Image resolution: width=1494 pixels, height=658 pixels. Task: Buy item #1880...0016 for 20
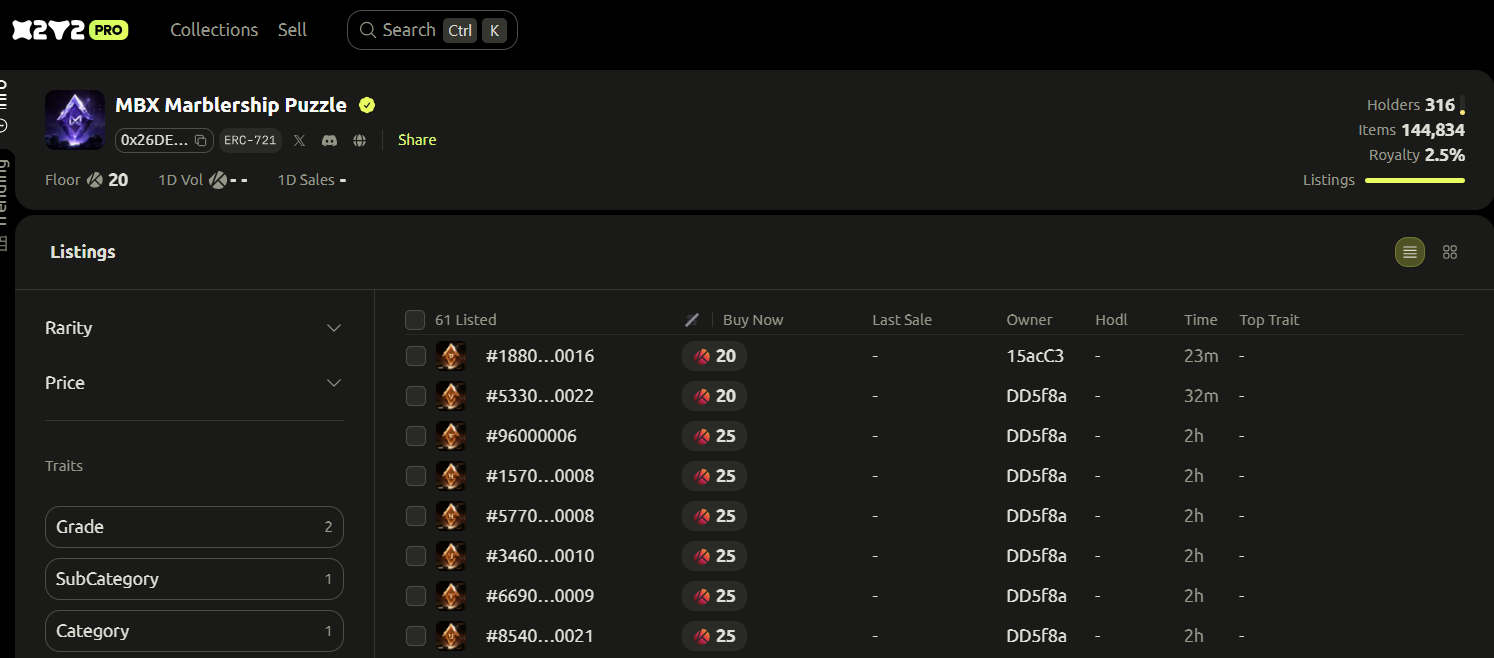pos(715,356)
